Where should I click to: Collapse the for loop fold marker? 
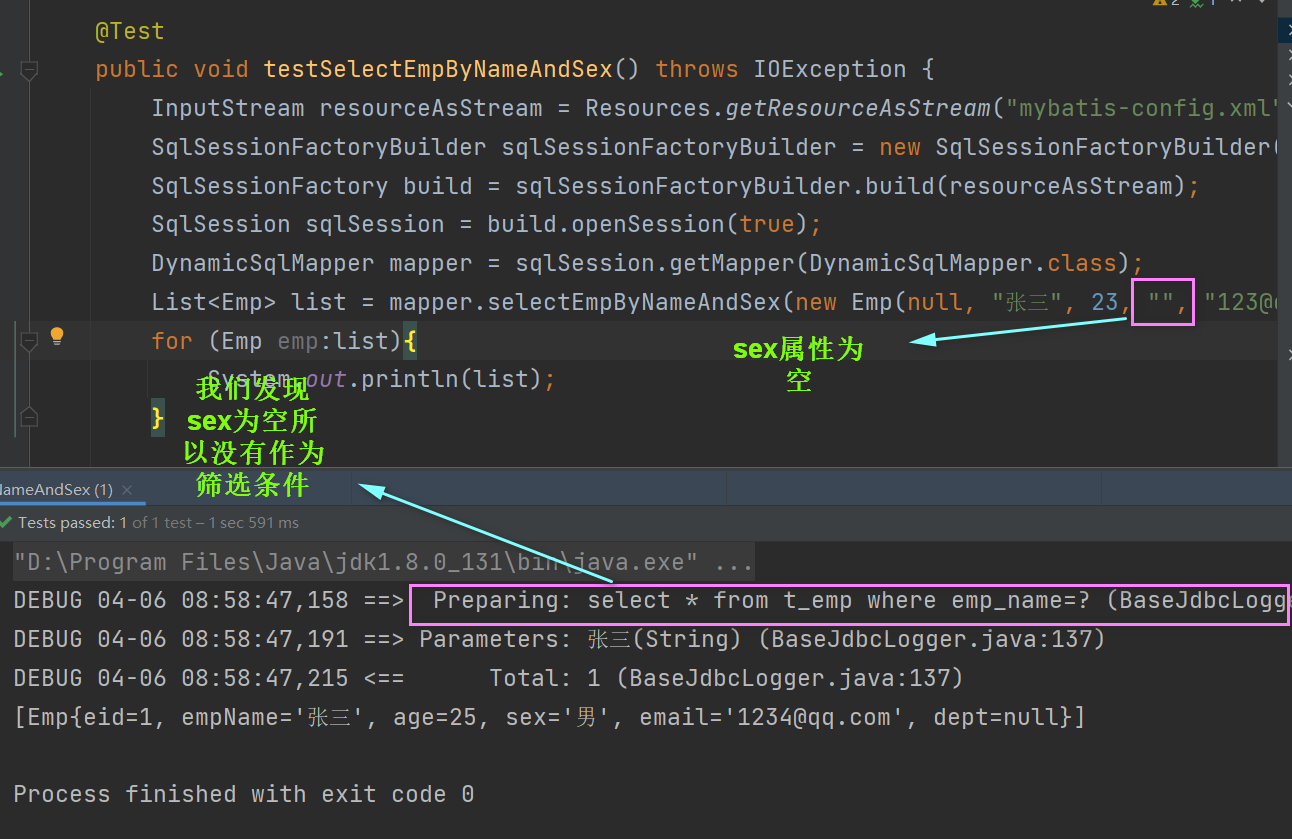click(x=29, y=342)
